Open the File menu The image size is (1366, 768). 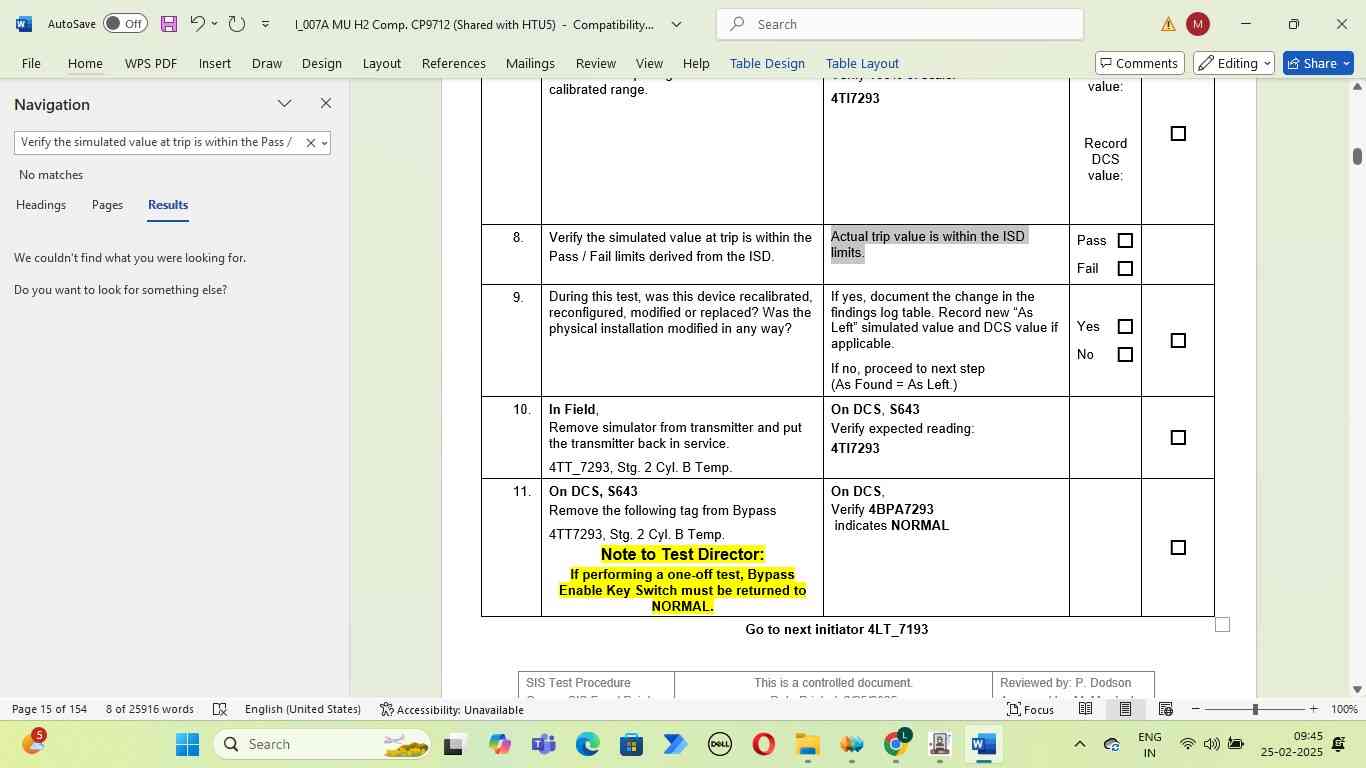tap(31, 63)
